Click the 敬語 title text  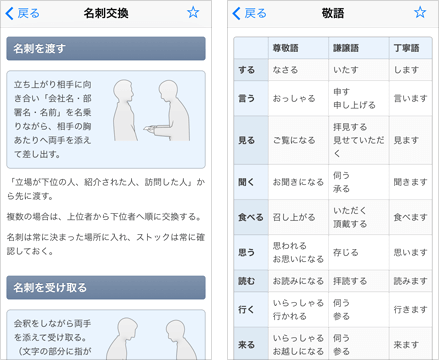pos(333,13)
